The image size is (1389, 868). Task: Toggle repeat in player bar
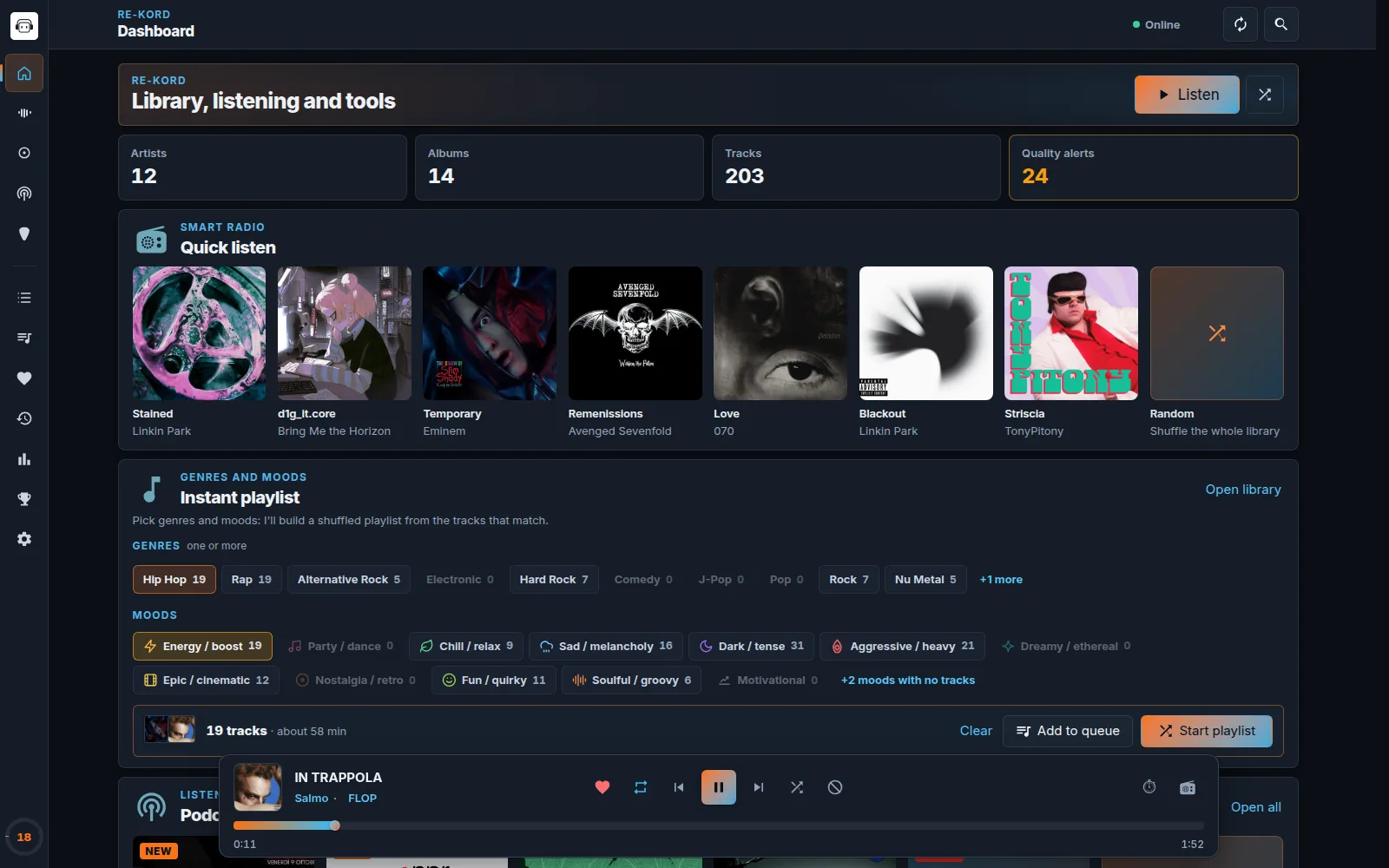point(641,787)
